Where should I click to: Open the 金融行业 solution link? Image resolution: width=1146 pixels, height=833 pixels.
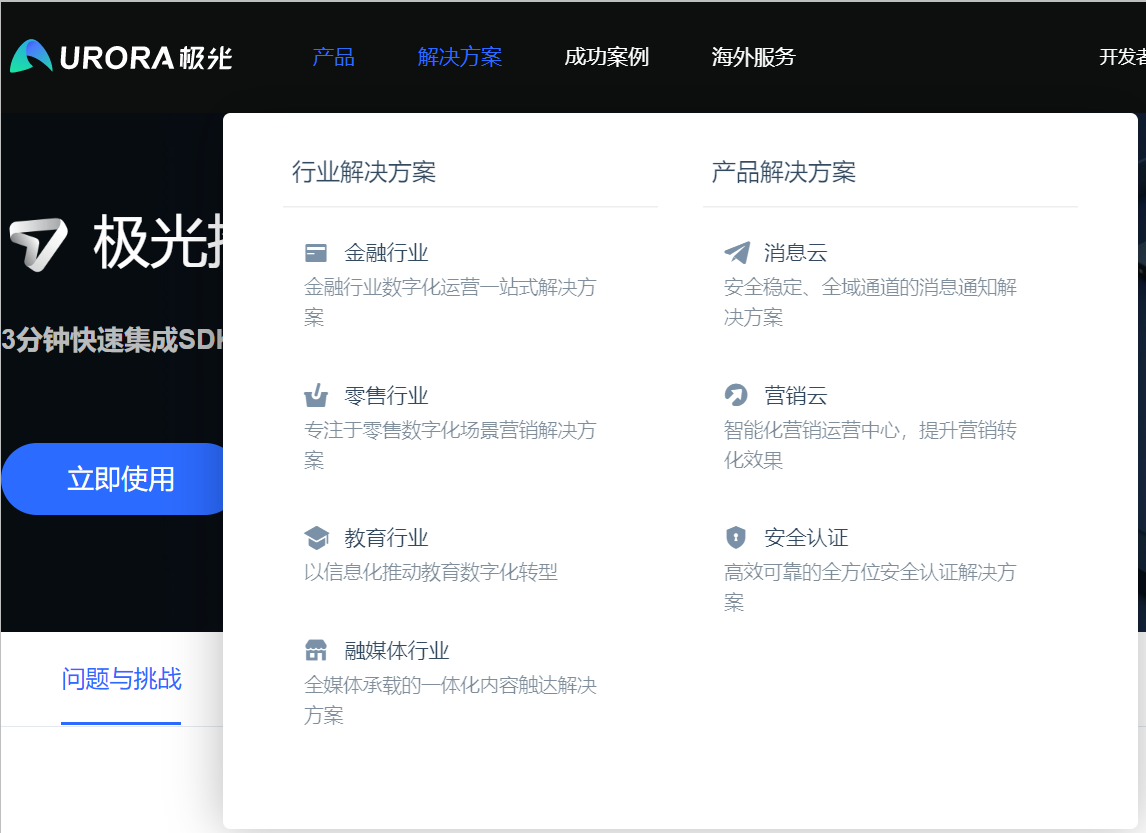point(386,253)
